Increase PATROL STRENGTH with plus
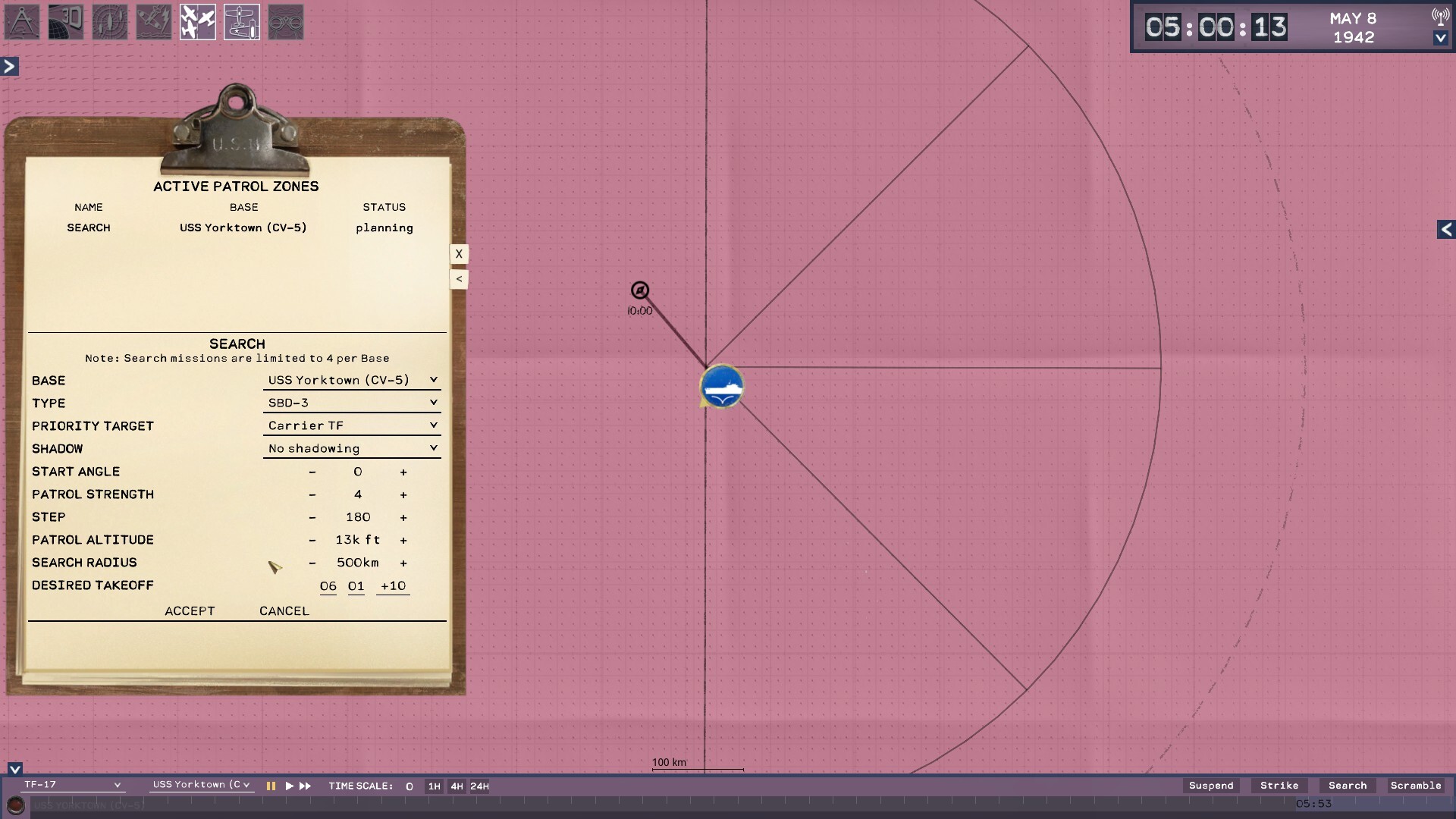1456x819 pixels. [x=403, y=494]
